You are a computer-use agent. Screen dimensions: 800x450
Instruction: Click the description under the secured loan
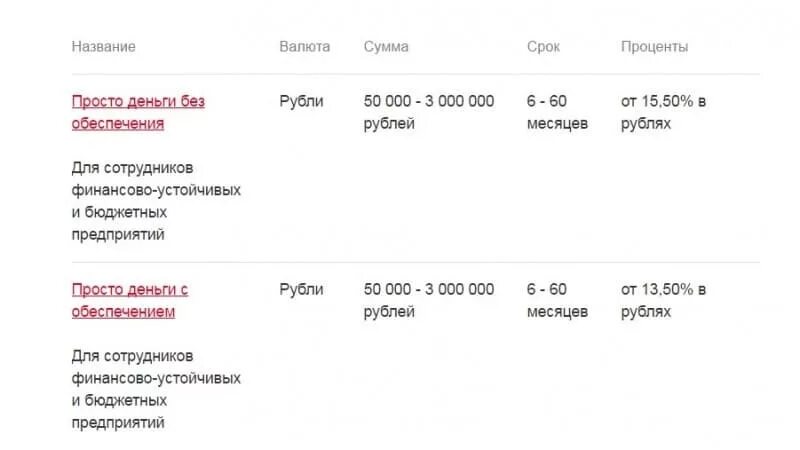156,389
